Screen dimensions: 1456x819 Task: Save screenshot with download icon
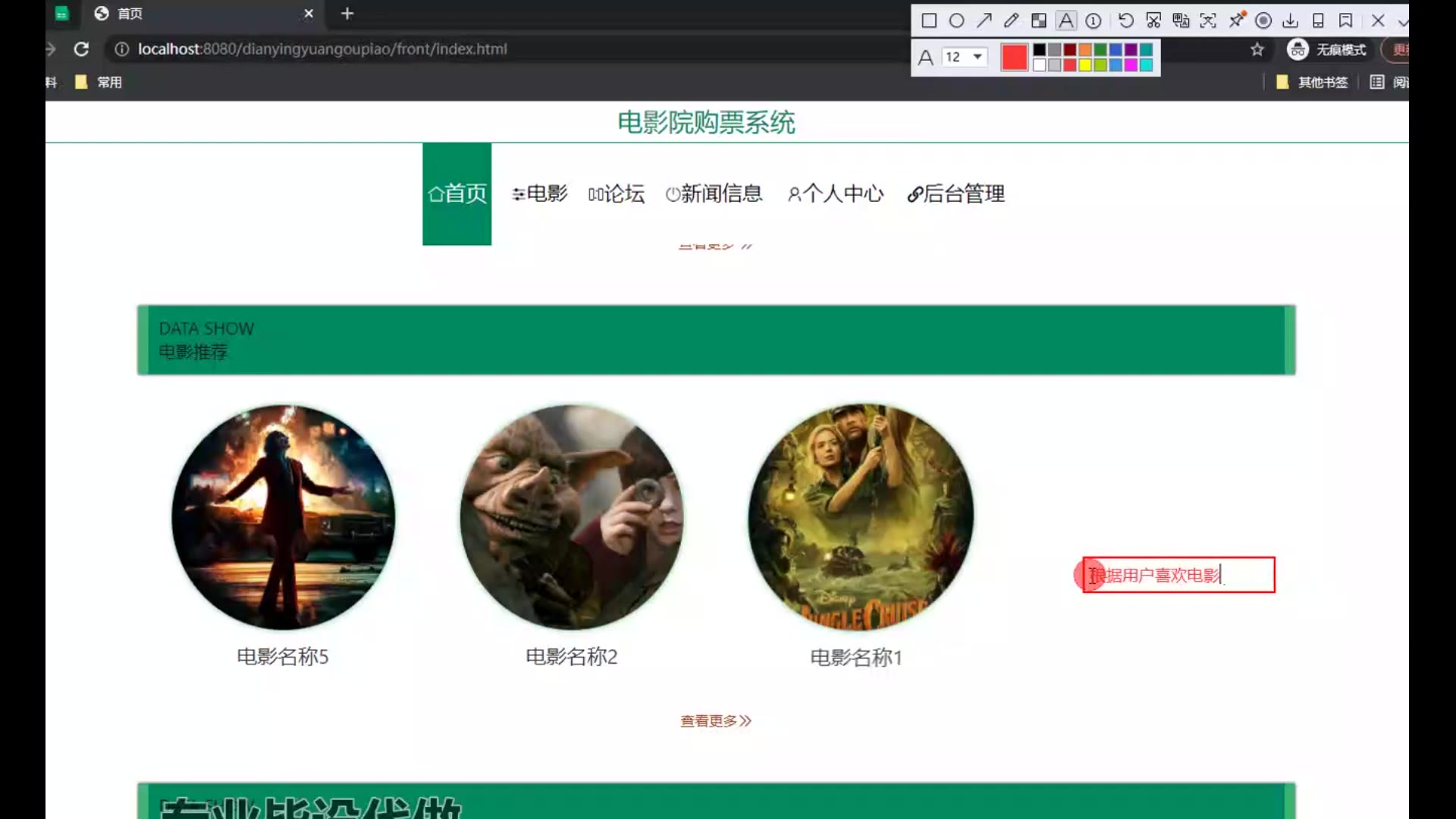point(1290,20)
